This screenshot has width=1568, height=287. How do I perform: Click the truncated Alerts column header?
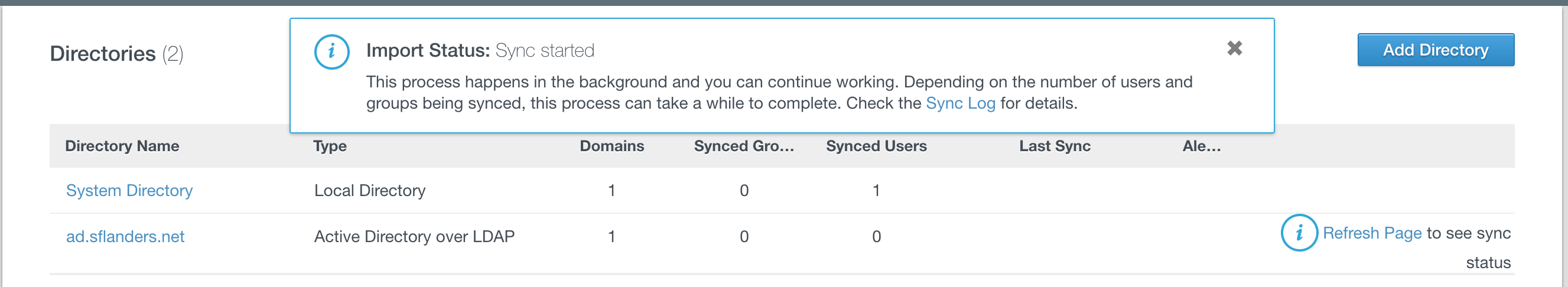[1201, 146]
